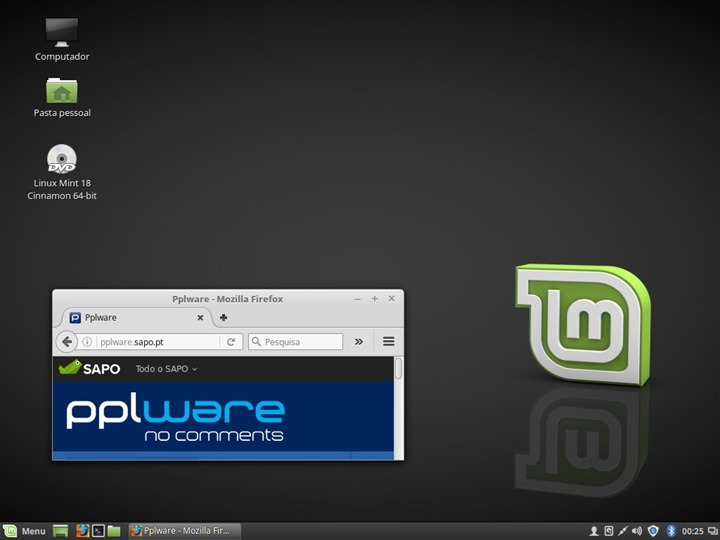Open a new tab with plus button

click(x=224, y=317)
